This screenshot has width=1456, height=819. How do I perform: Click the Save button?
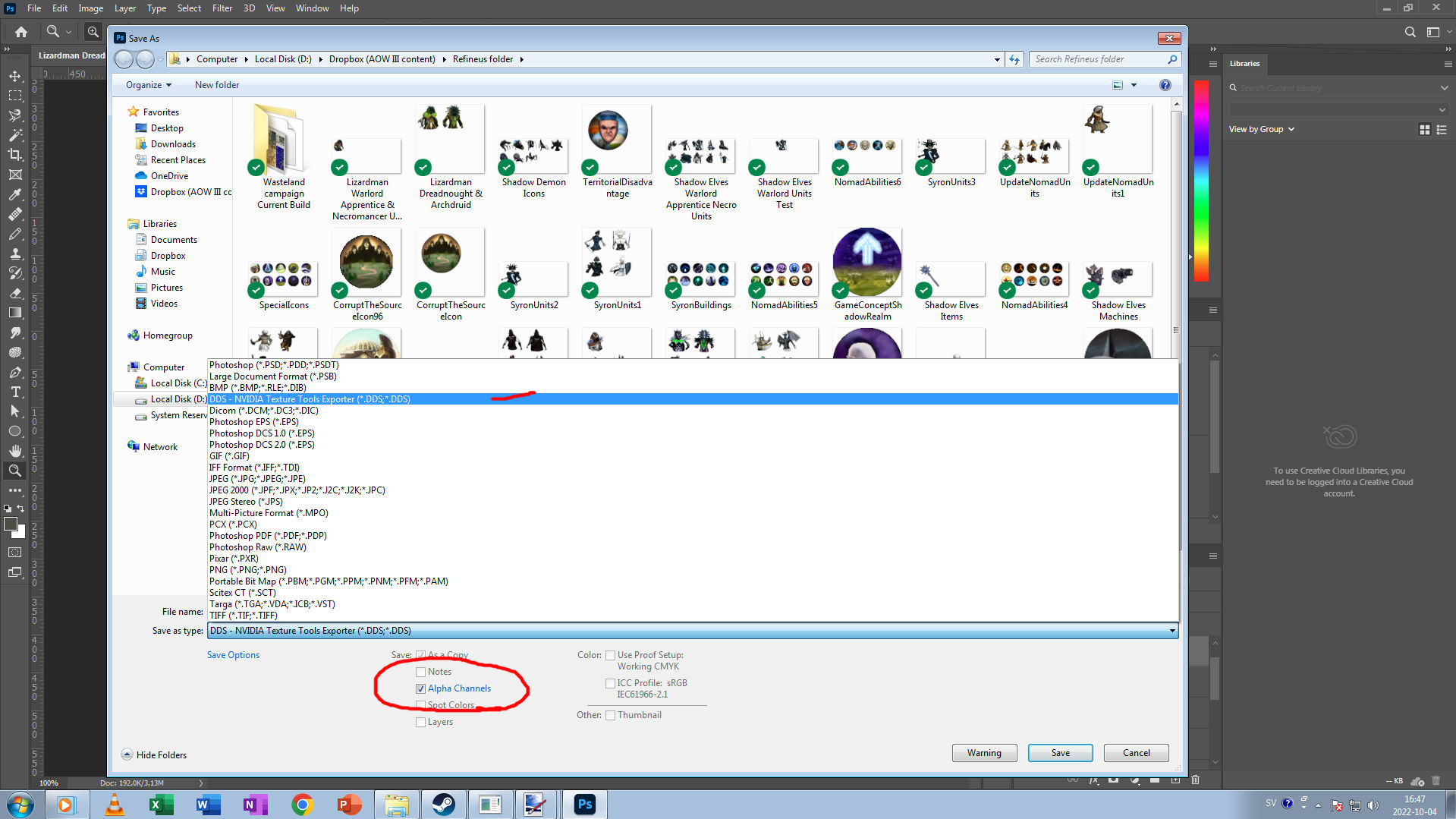pyautogui.click(x=1061, y=753)
